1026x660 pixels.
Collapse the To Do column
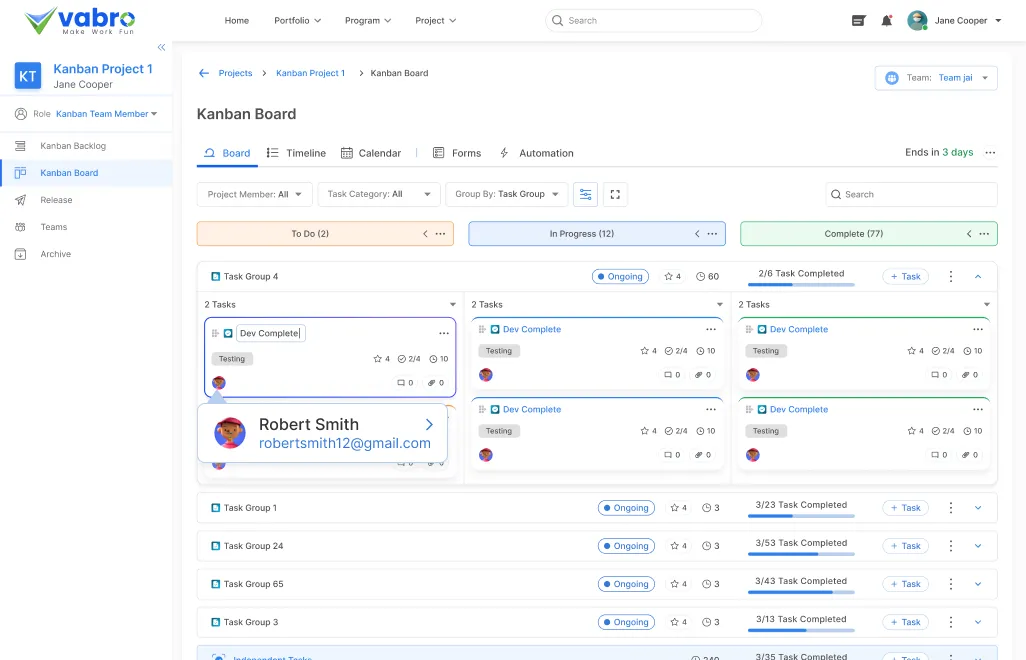pos(425,234)
